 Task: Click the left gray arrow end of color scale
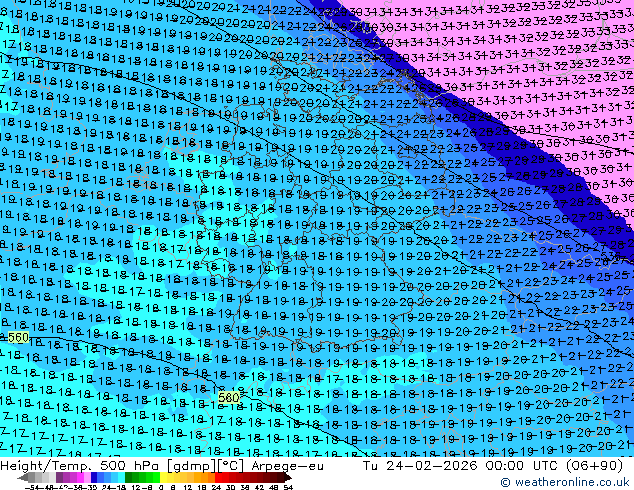click(x=23, y=477)
